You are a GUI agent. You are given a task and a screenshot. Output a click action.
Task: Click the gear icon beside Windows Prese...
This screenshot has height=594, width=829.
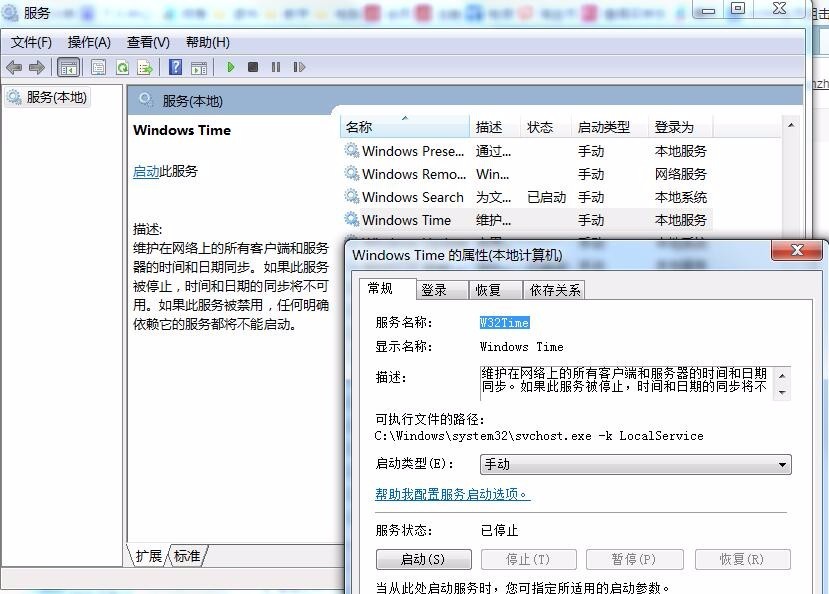(x=352, y=151)
